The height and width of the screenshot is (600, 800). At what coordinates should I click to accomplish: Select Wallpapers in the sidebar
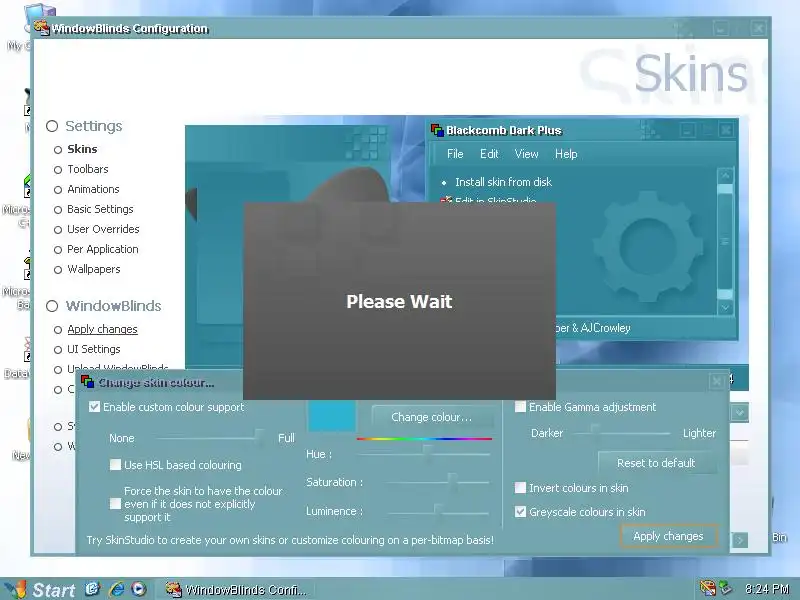coord(94,269)
